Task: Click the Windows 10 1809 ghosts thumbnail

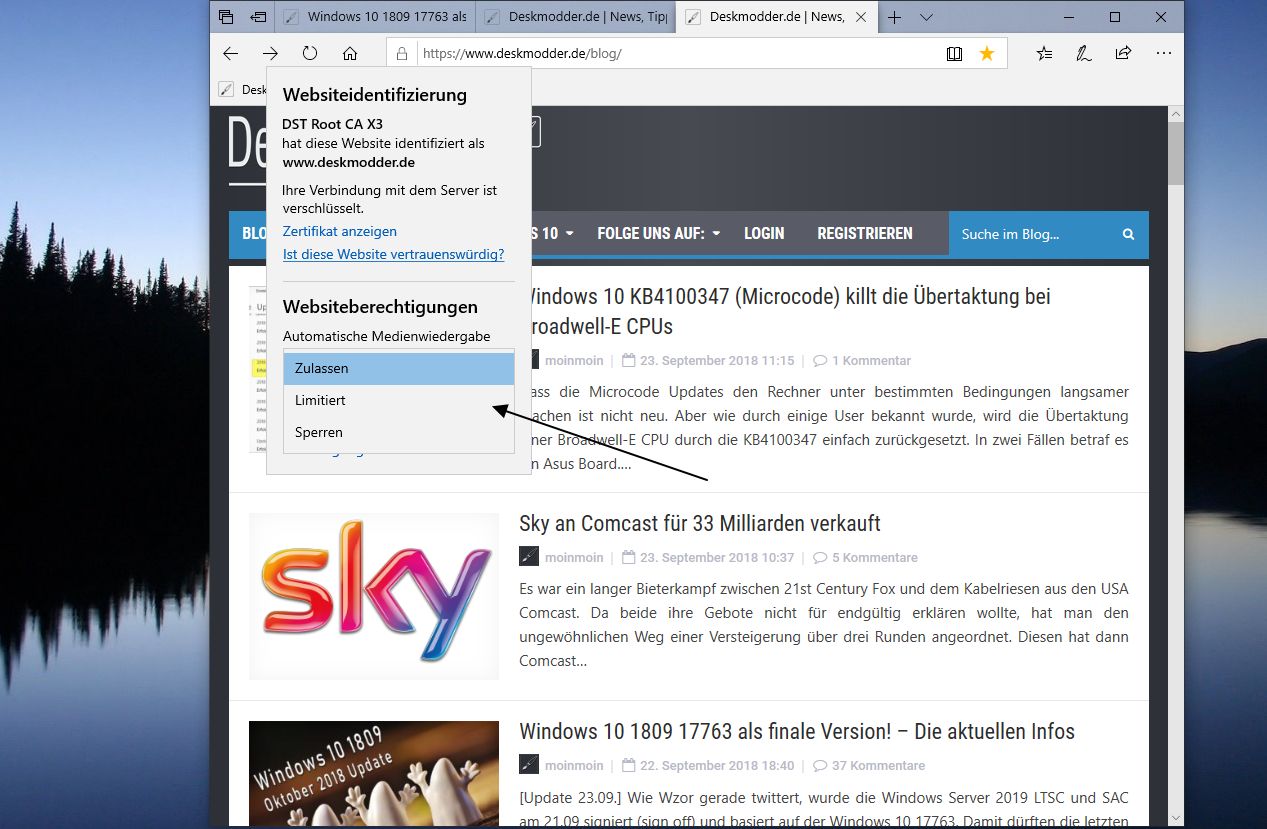Action: tap(374, 774)
